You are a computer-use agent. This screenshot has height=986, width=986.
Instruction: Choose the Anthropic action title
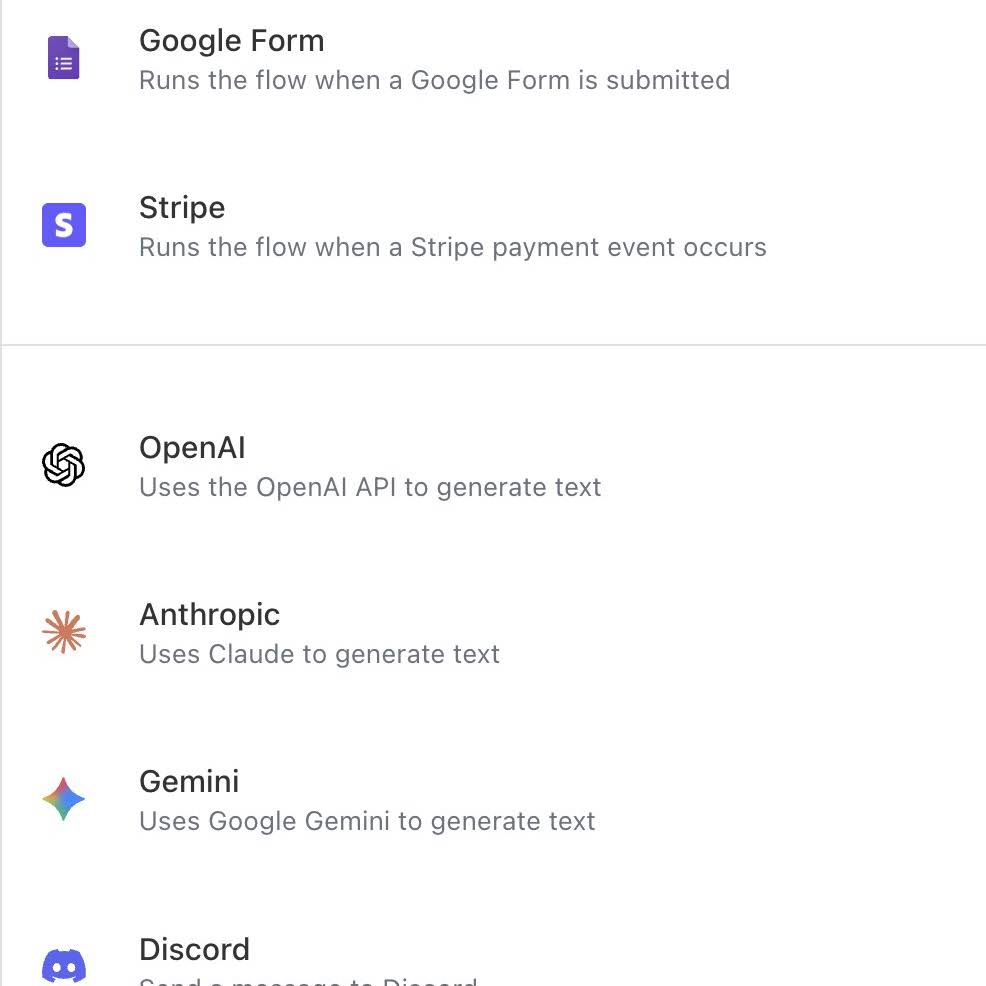pos(209,615)
